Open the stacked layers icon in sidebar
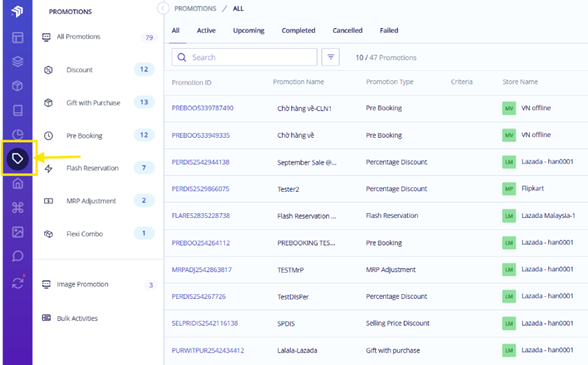Screen dimensions: 588x365 (18, 62)
